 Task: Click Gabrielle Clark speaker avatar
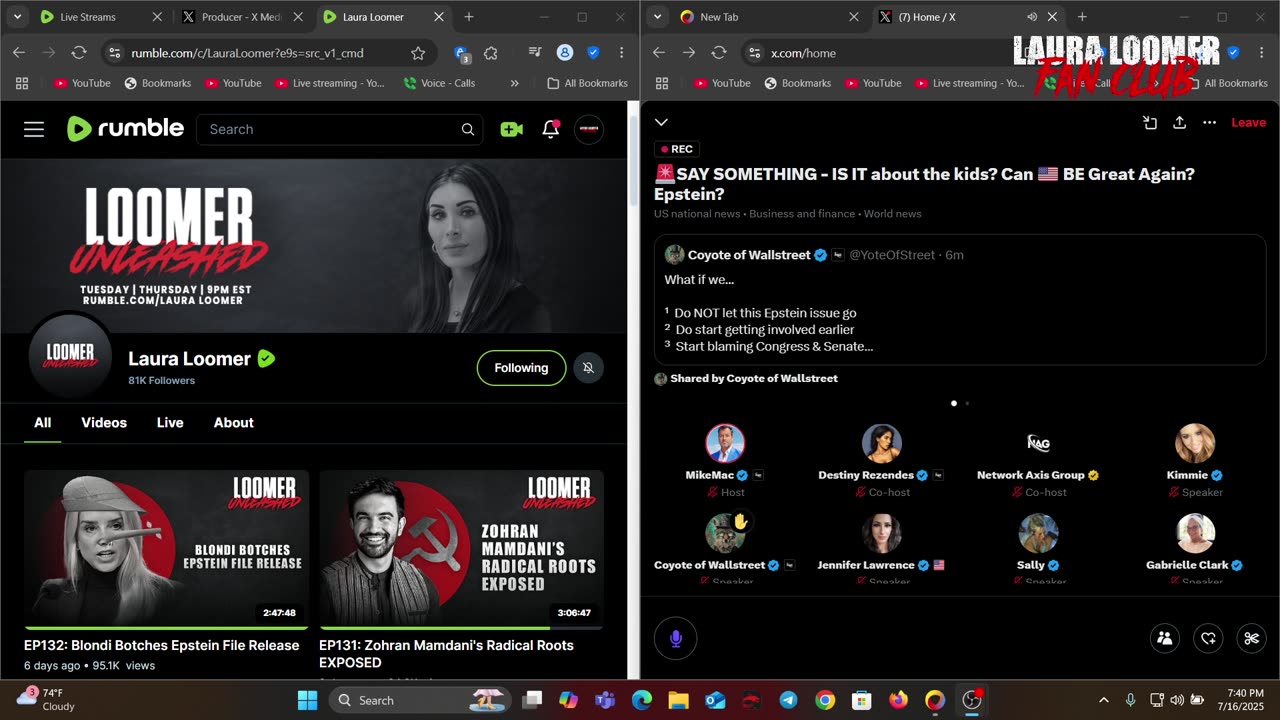(x=1195, y=533)
